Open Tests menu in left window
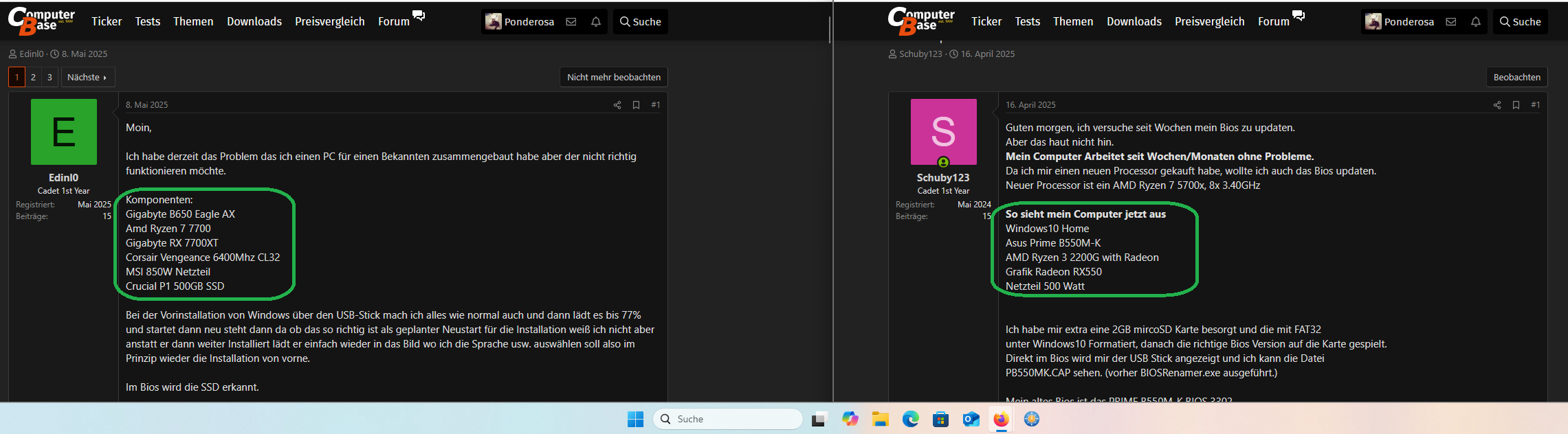 pos(148,22)
